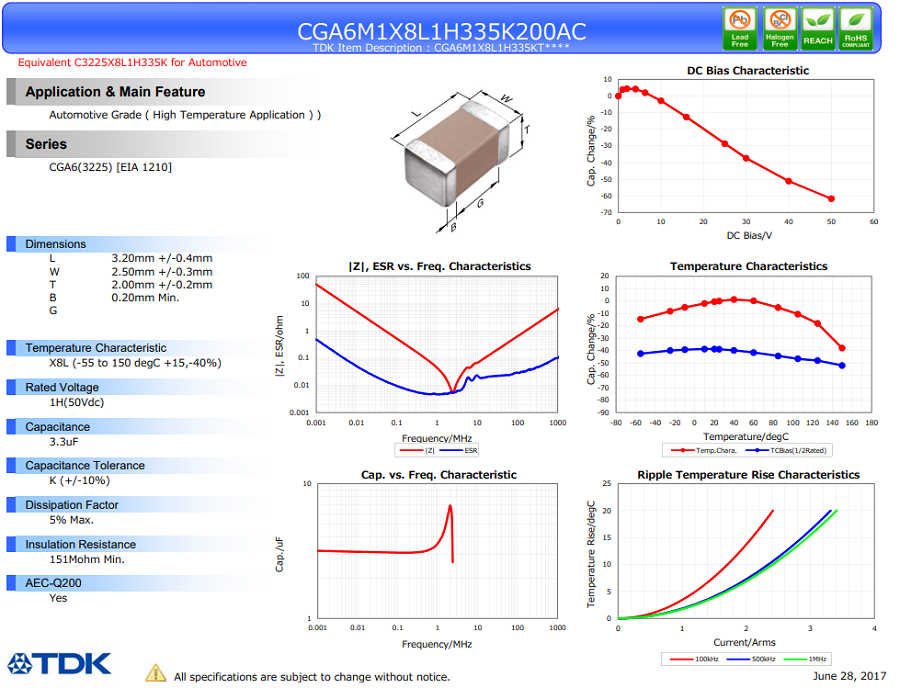
Task: Click the X8L (-55 to 150 degC) value
Action: 135,363
